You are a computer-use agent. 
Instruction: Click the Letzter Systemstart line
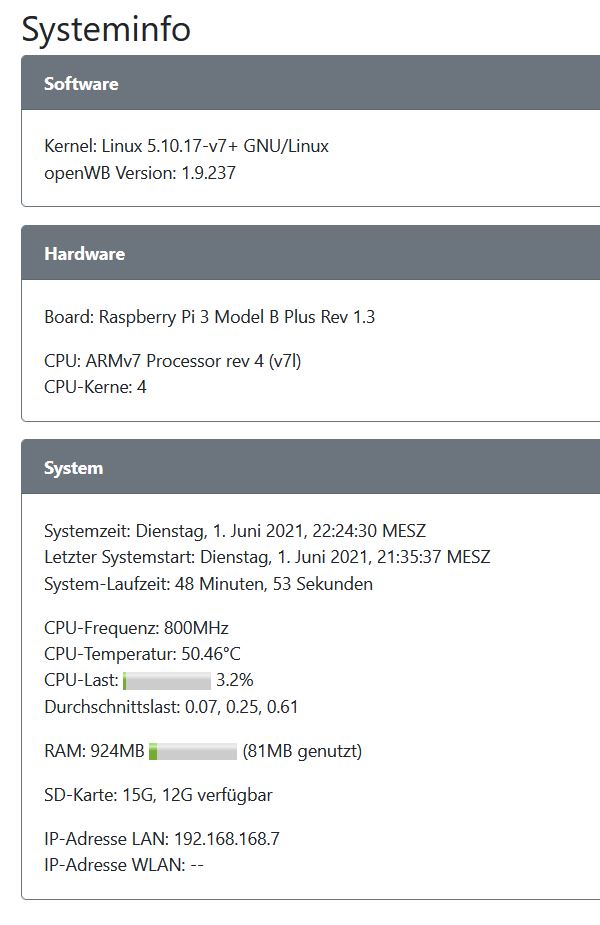(x=267, y=557)
